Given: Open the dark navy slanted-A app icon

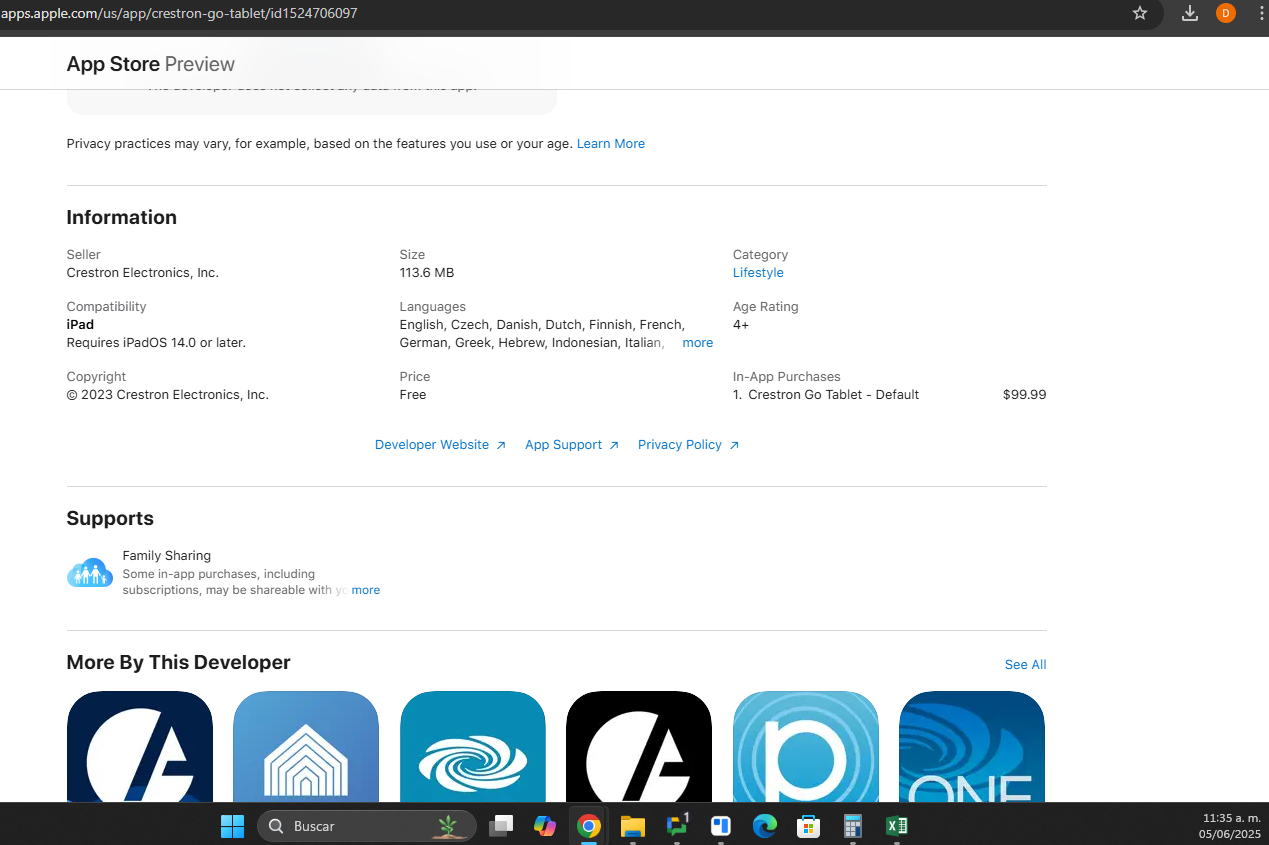Looking at the screenshot, I should [140, 746].
